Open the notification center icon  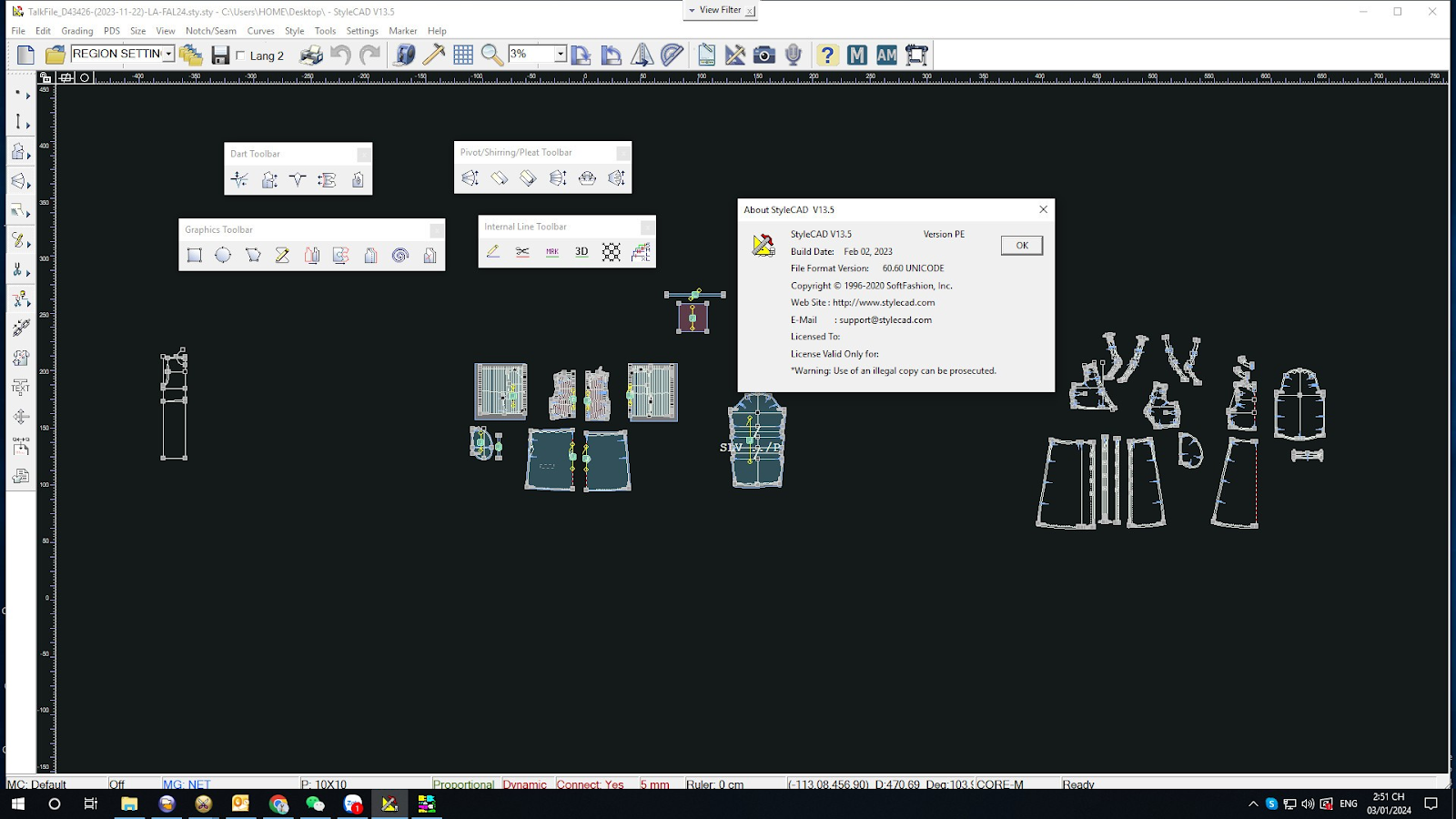[x=1431, y=804]
